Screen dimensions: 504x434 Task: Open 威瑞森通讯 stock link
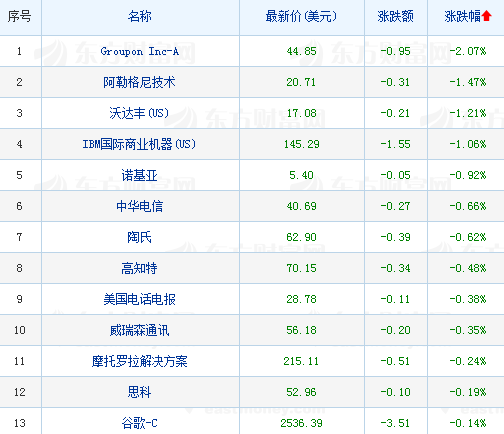tap(139, 330)
